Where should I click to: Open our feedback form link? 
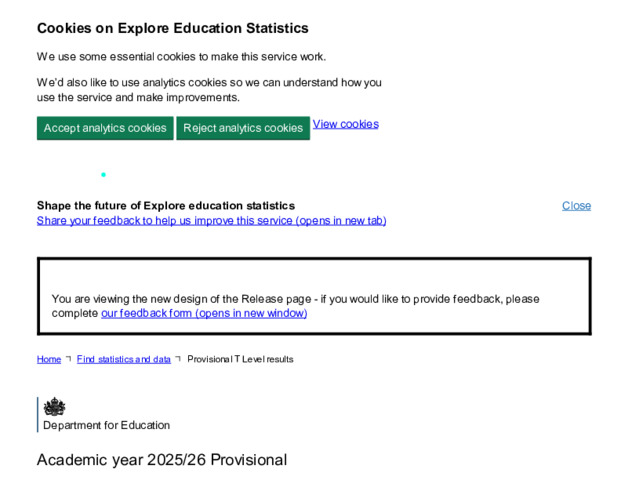pos(204,313)
